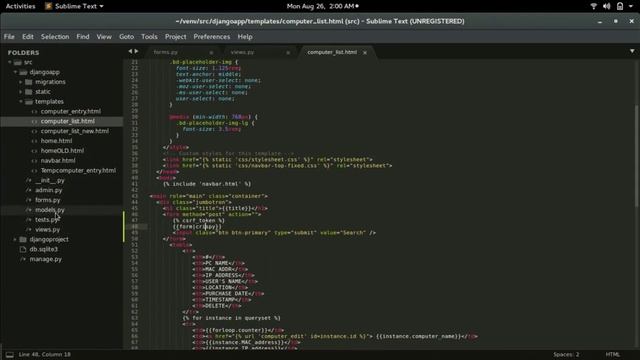Collapse the templates folder
The image size is (640, 360).
(21, 102)
